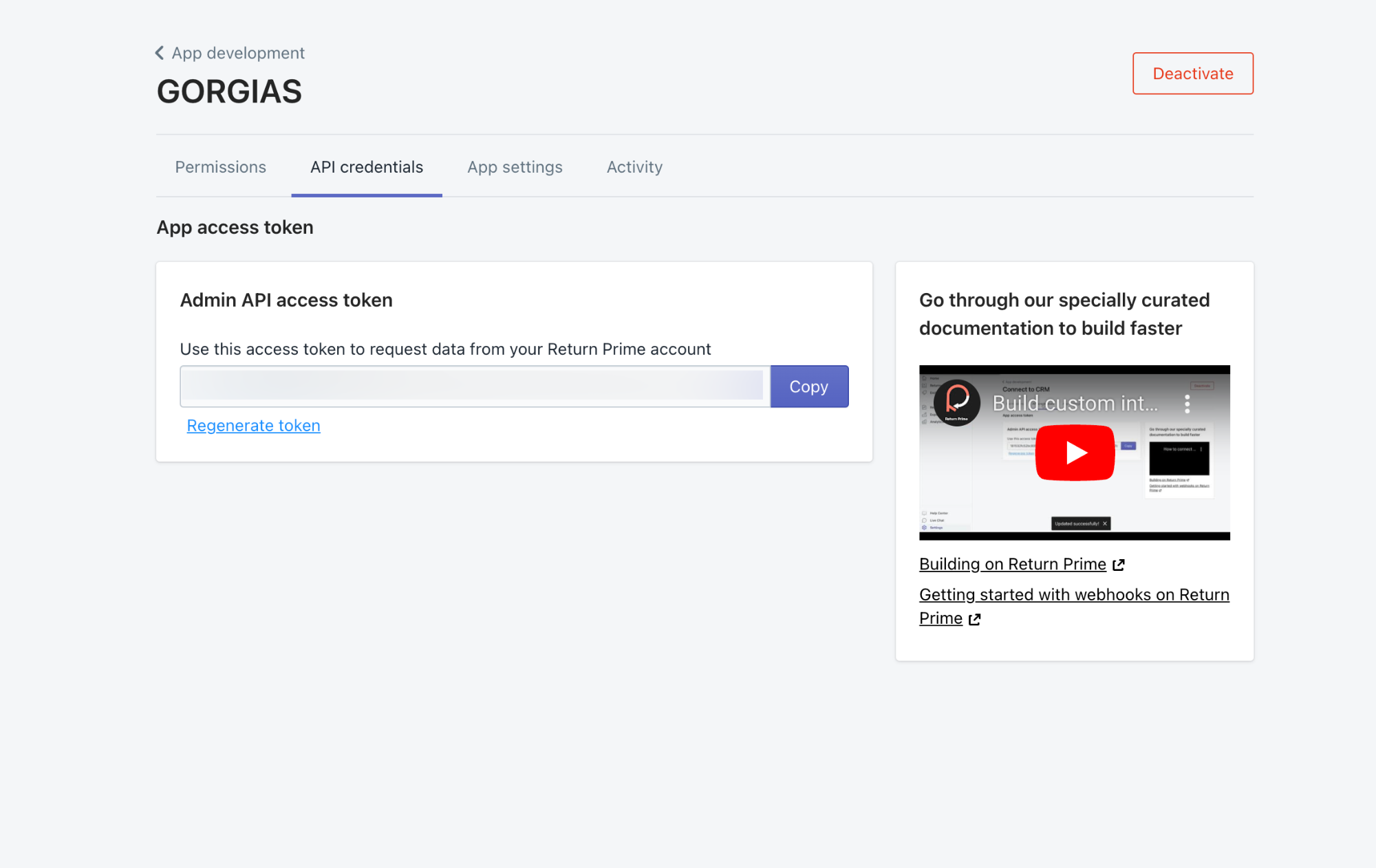Click inside the access token field
1376x868 pixels.
pyautogui.click(x=474, y=387)
